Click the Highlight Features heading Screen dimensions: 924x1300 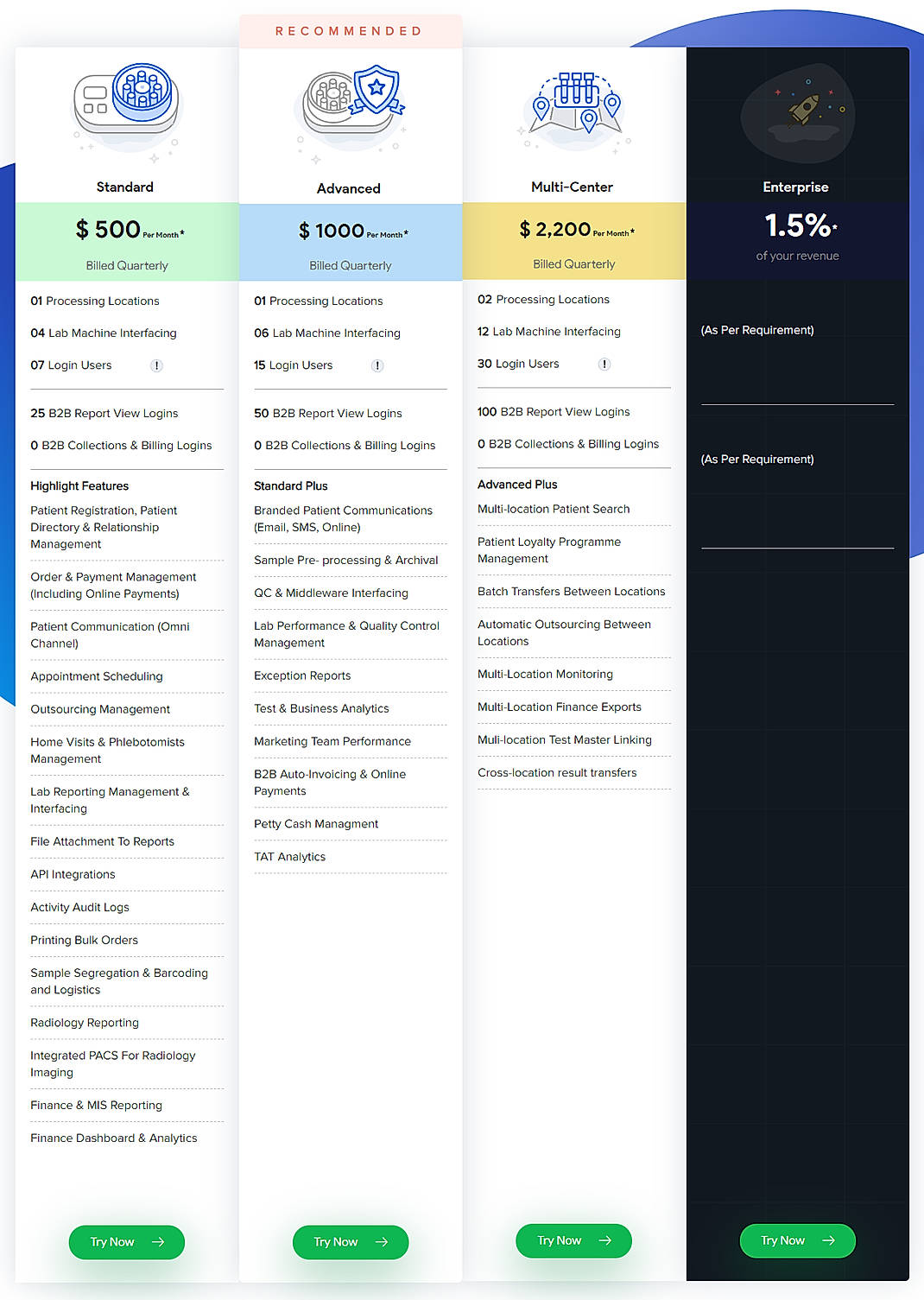pos(79,485)
